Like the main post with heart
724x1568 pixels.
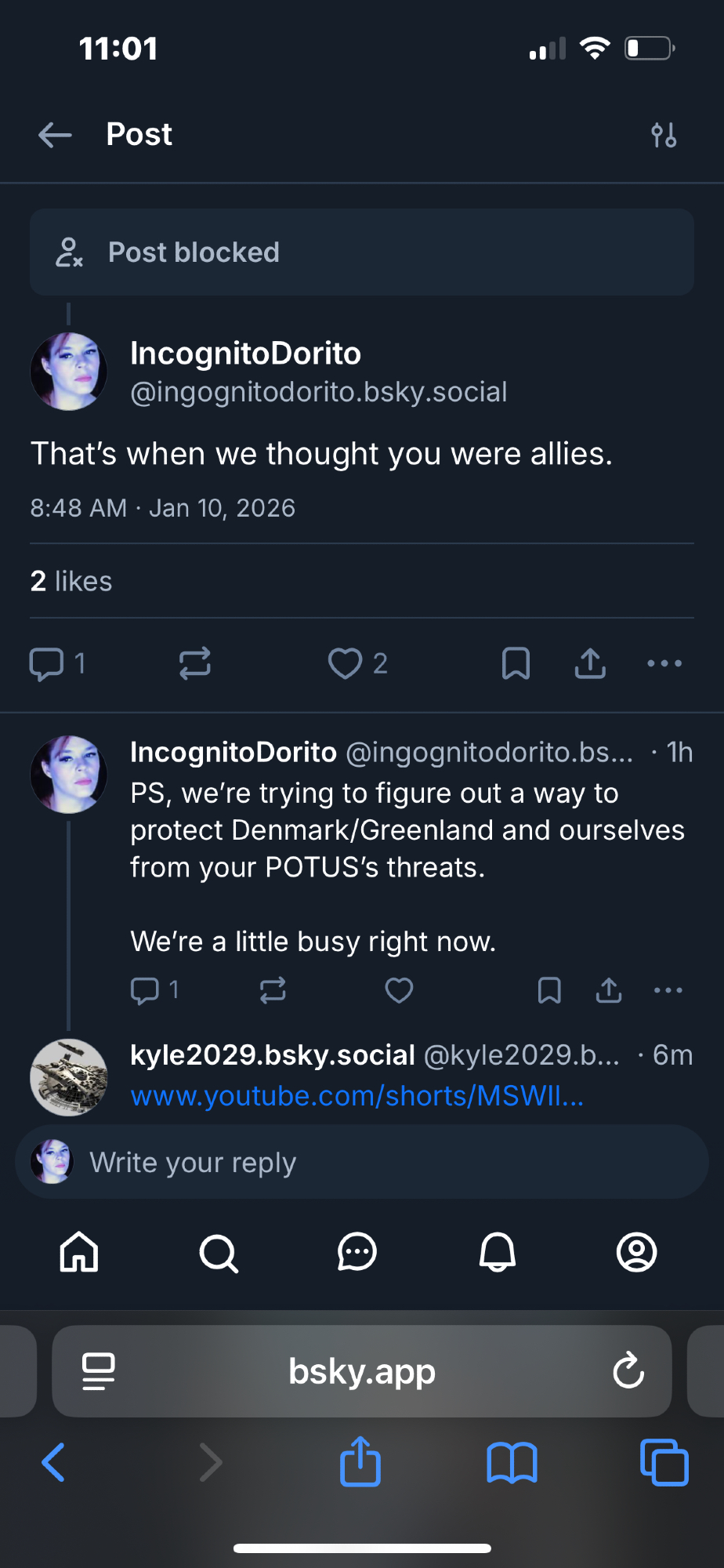click(x=345, y=663)
